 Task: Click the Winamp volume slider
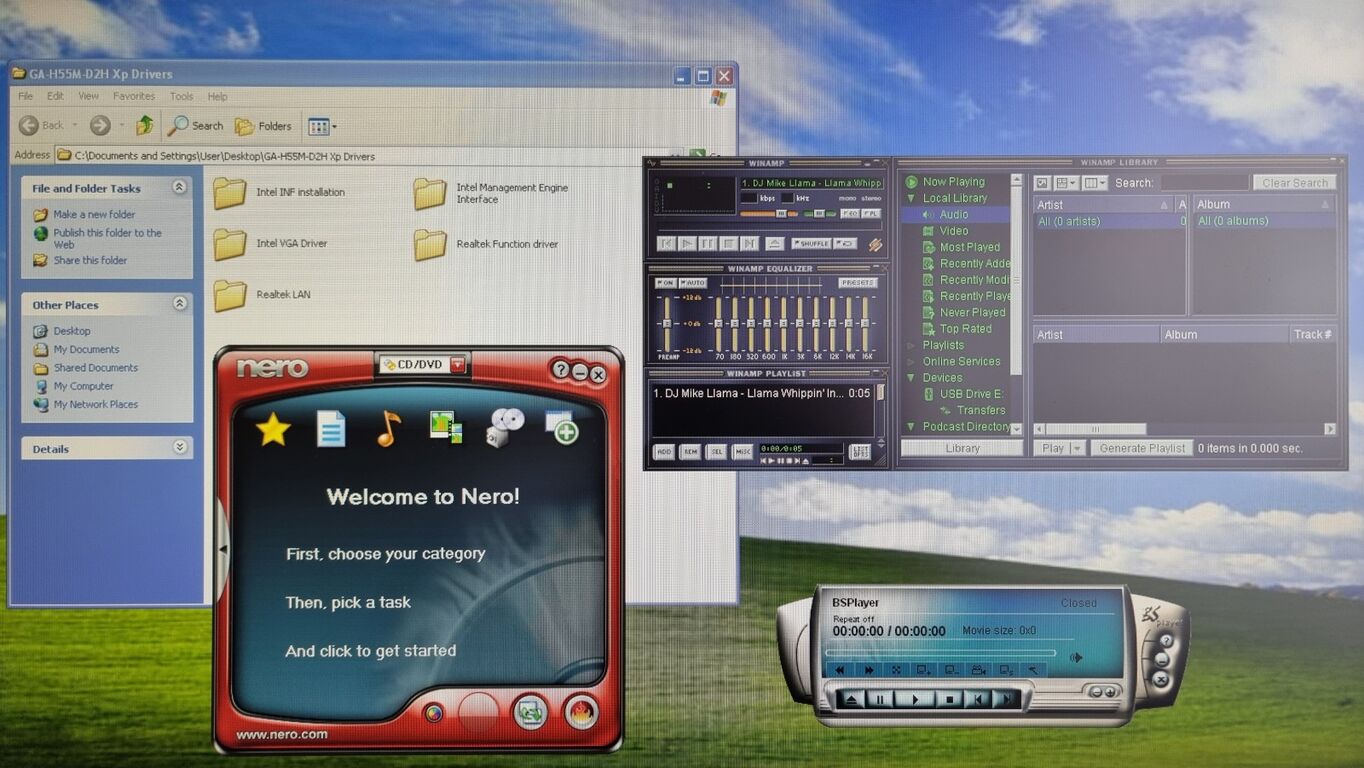point(770,214)
